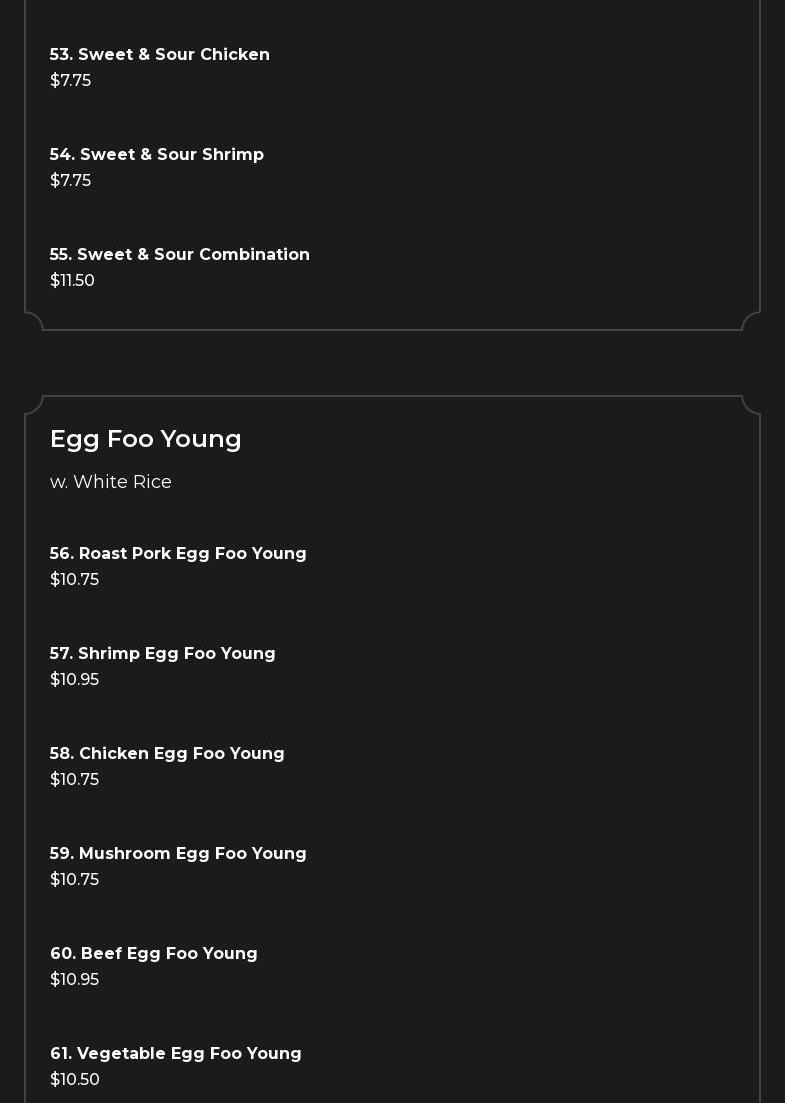Image resolution: width=785 pixels, height=1103 pixels.
Task: Click the Egg Foo Young section heading
Action: tap(146, 439)
